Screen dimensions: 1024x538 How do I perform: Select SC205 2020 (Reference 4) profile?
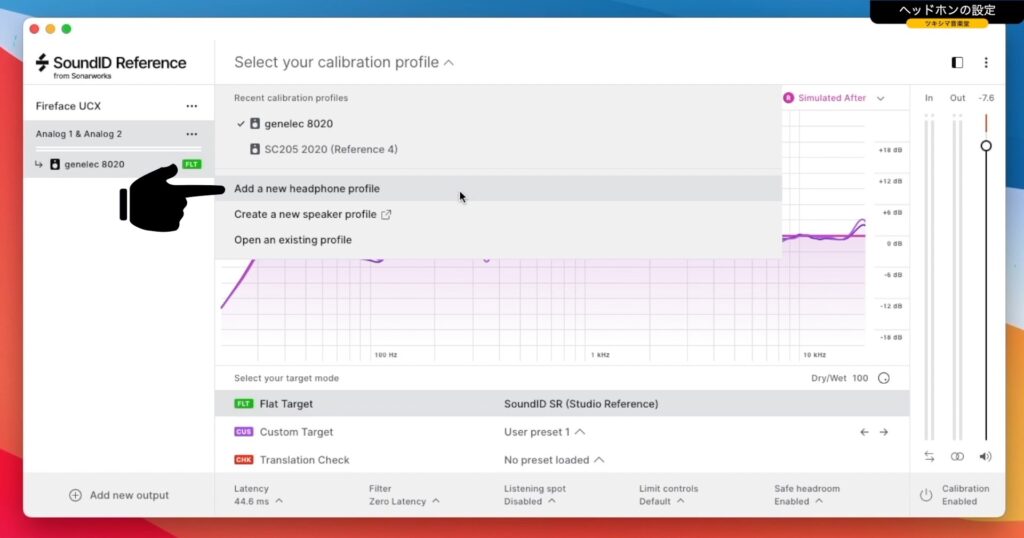[x=498, y=150]
